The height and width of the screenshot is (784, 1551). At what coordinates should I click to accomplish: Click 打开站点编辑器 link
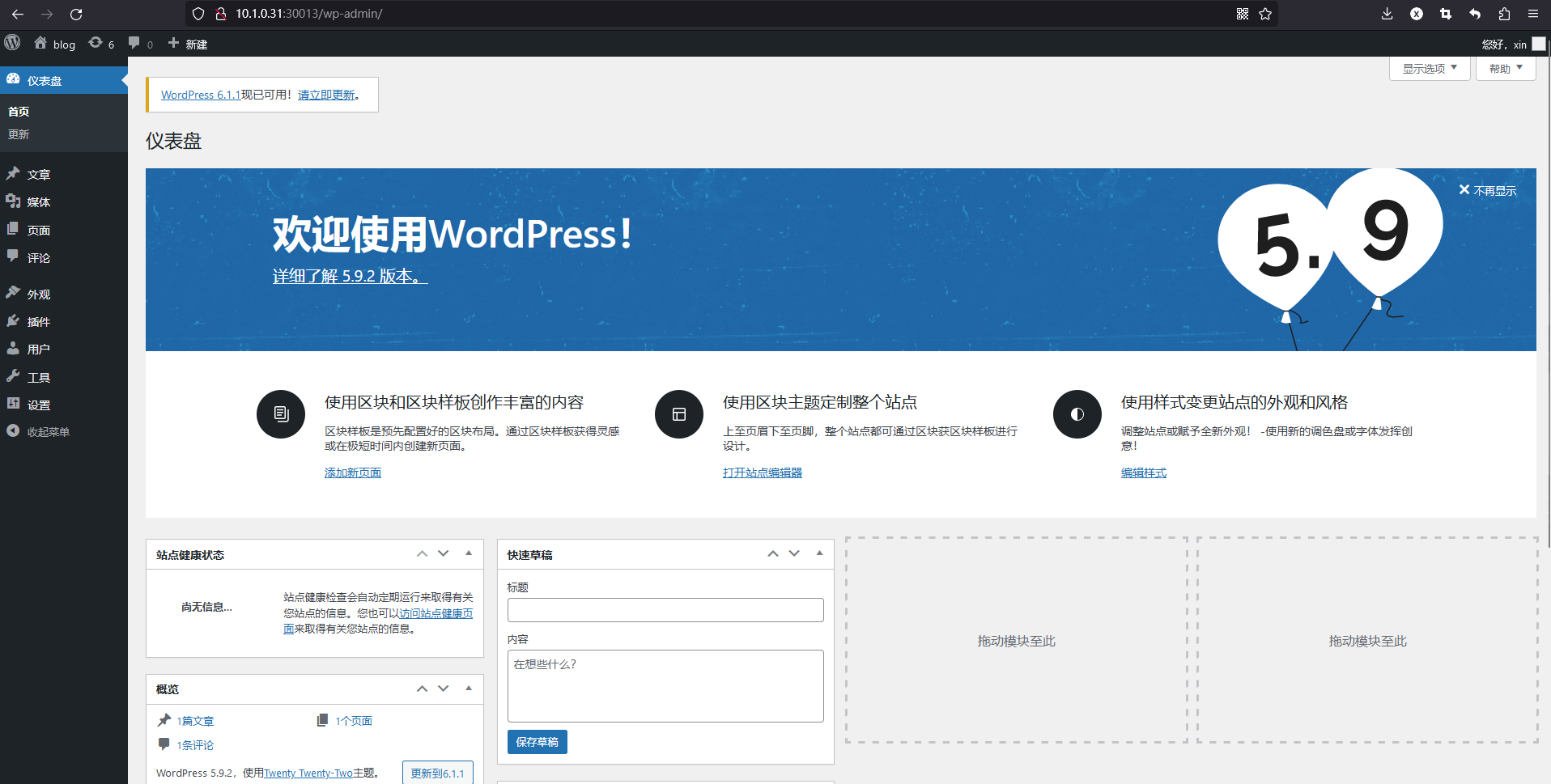tap(763, 473)
